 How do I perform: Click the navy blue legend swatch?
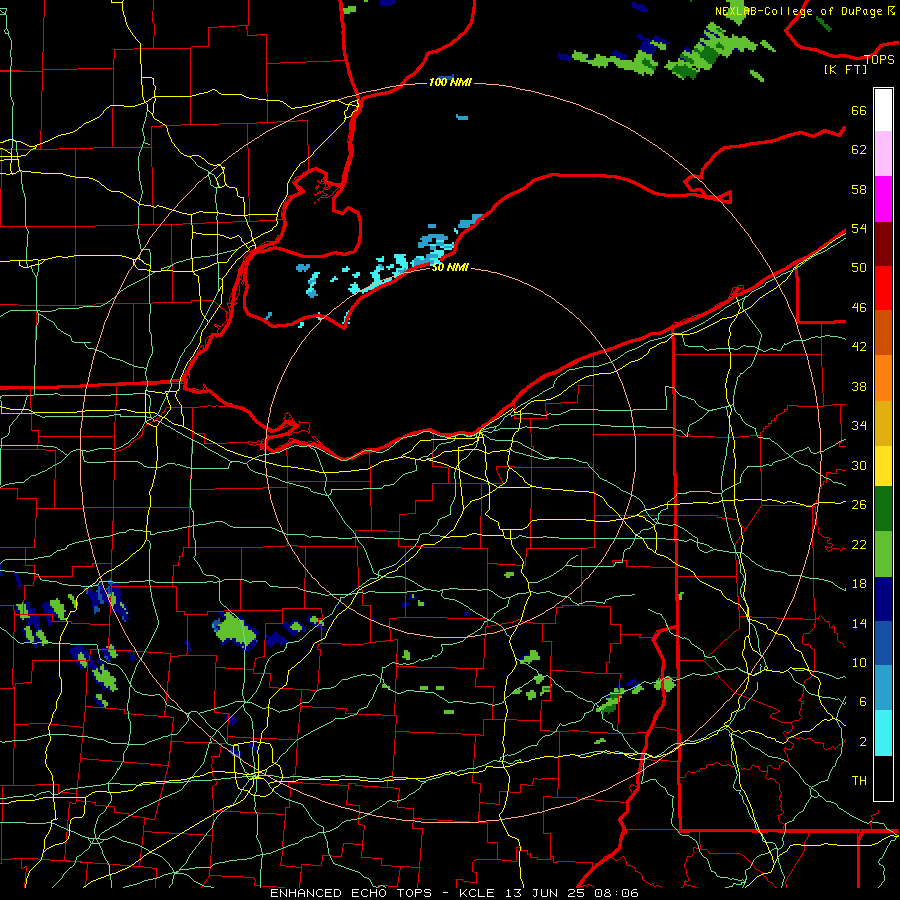click(883, 599)
